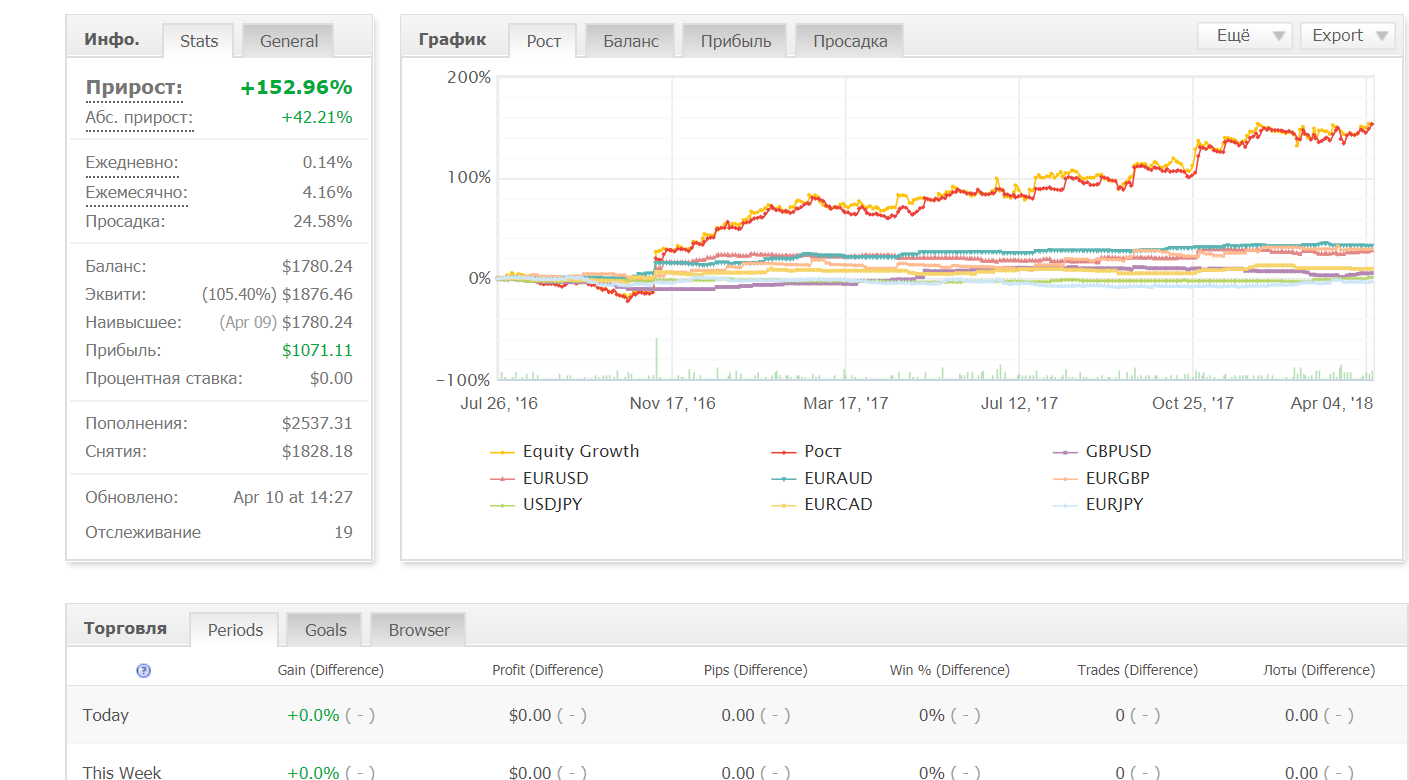Select the Today row label

106,715
